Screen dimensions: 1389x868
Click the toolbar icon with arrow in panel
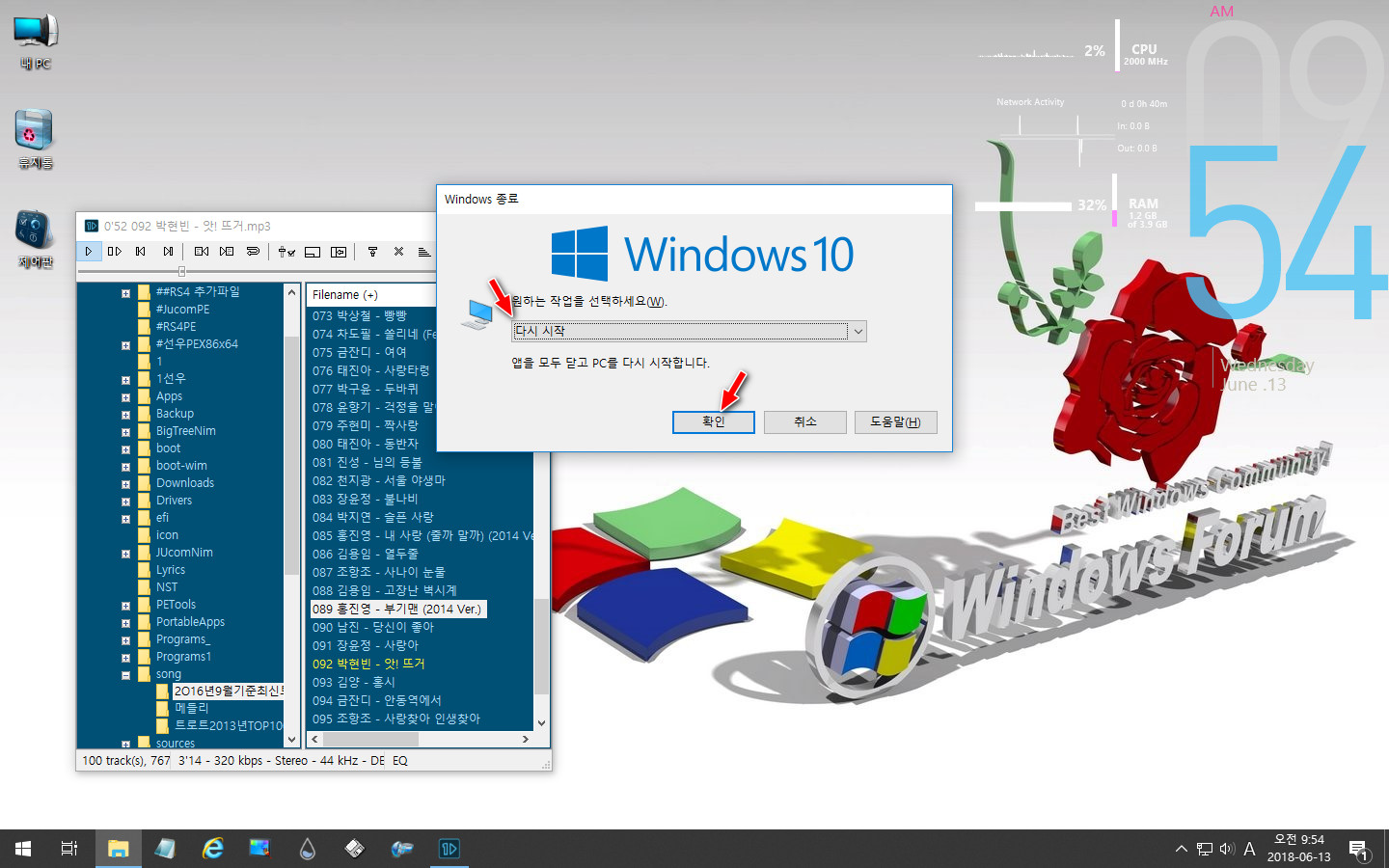click(339, 251)
